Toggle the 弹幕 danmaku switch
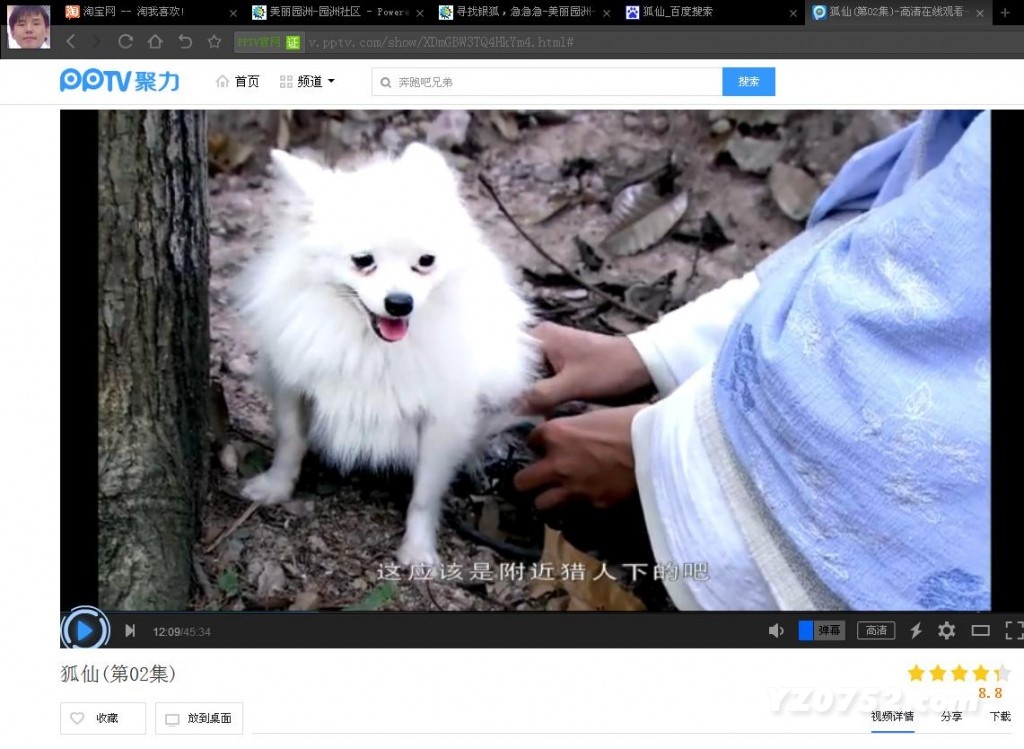Viewport: 1024px width, 749px height. 821,630
